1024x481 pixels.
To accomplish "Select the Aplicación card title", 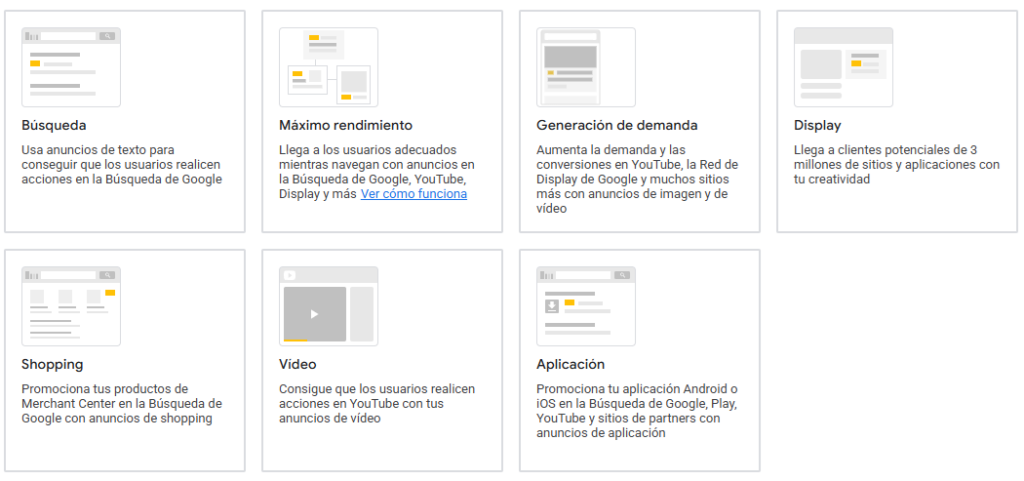I will pos(570,364).
